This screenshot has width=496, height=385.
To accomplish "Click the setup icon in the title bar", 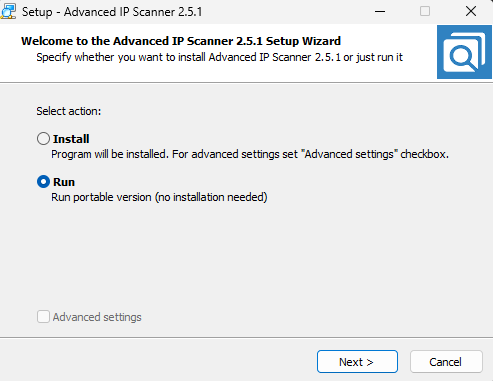I will (8, 11).
